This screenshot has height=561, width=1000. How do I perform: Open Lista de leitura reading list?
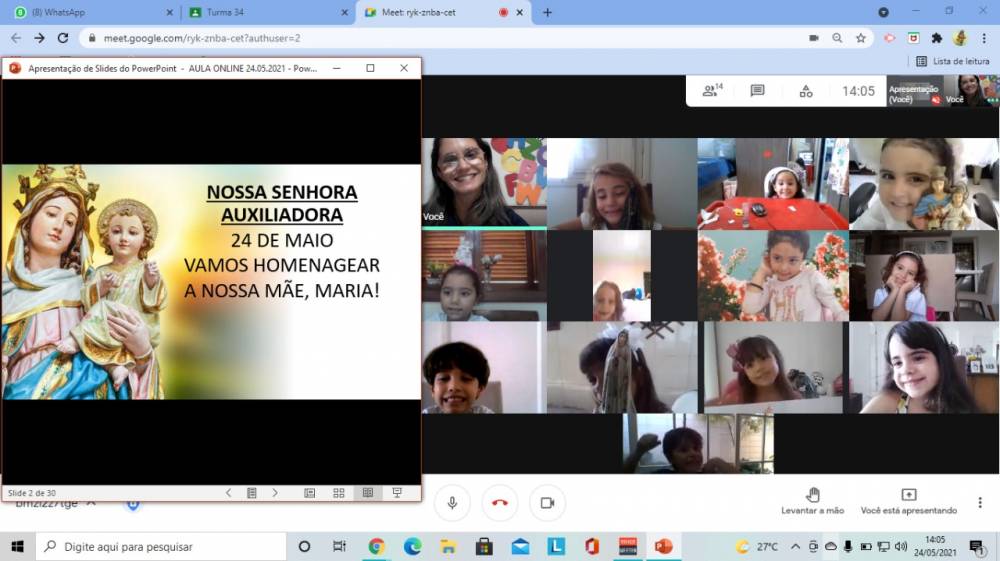point(953,61)
